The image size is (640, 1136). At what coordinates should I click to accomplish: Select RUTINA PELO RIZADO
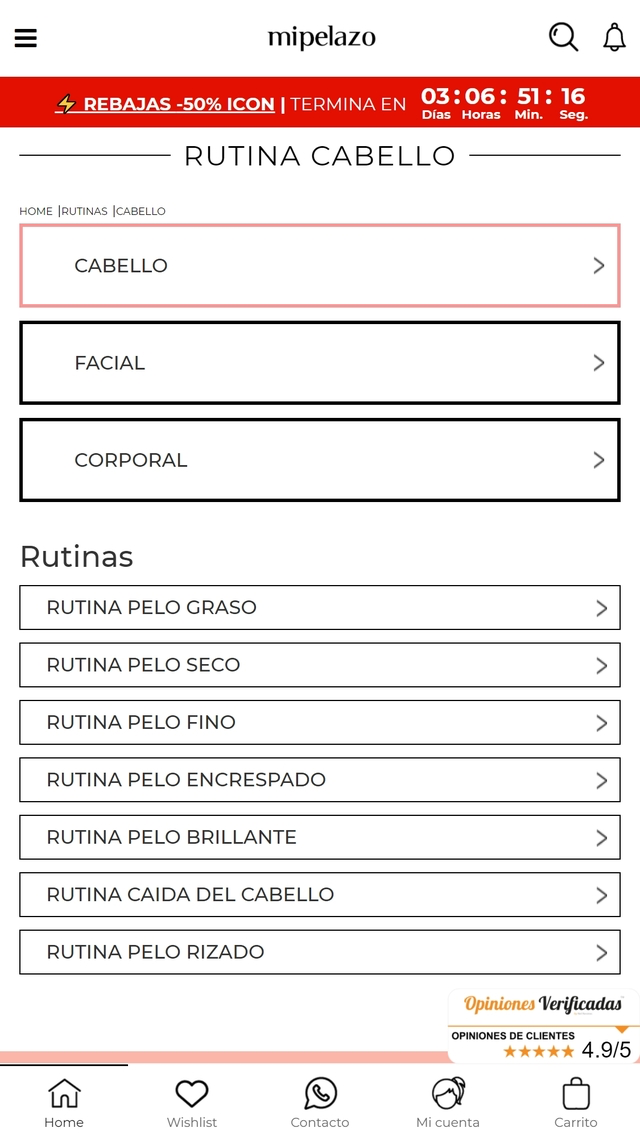coord(320,952)
